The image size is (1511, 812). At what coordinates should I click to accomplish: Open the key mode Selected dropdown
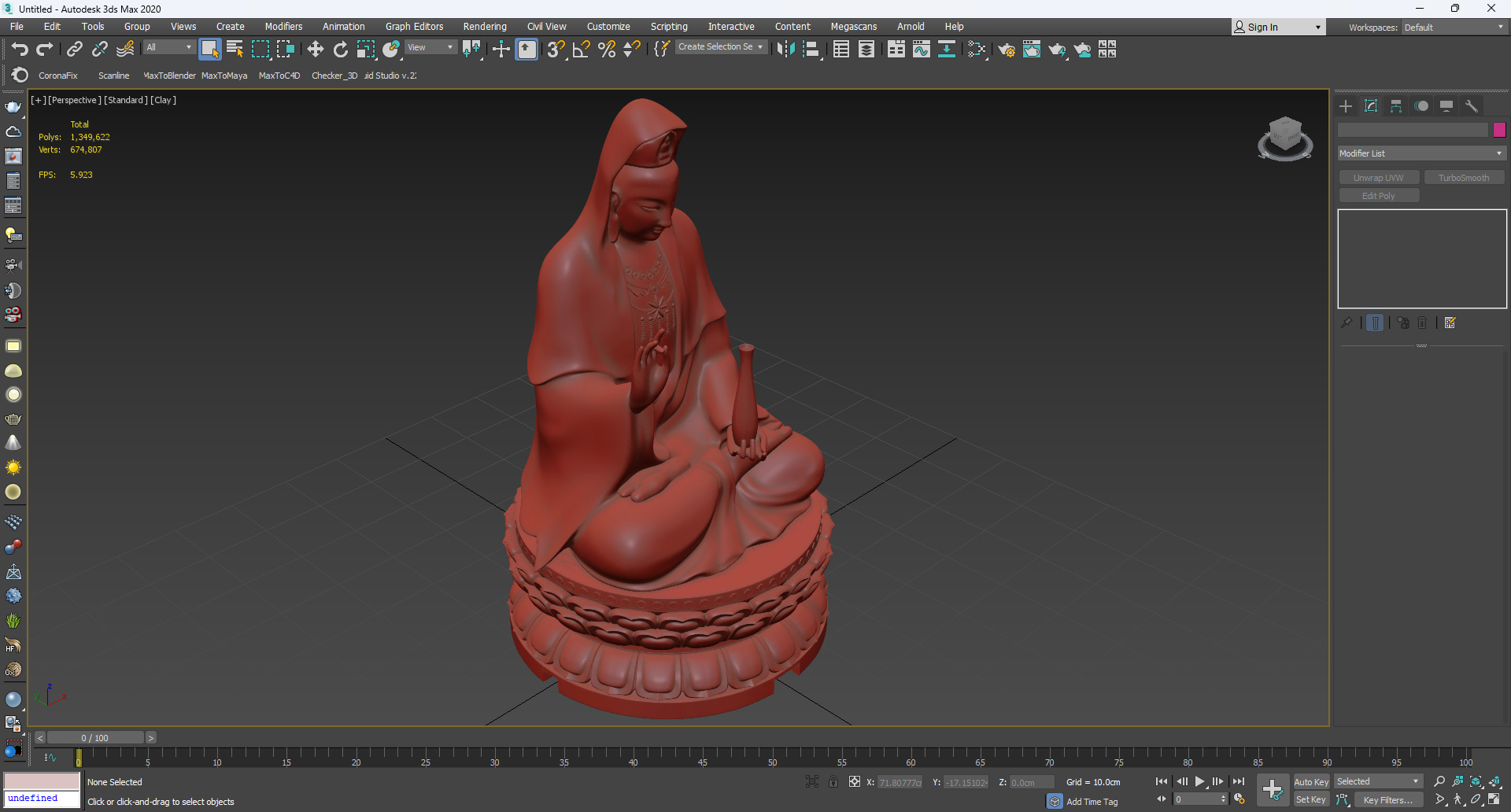(1378, 781)
